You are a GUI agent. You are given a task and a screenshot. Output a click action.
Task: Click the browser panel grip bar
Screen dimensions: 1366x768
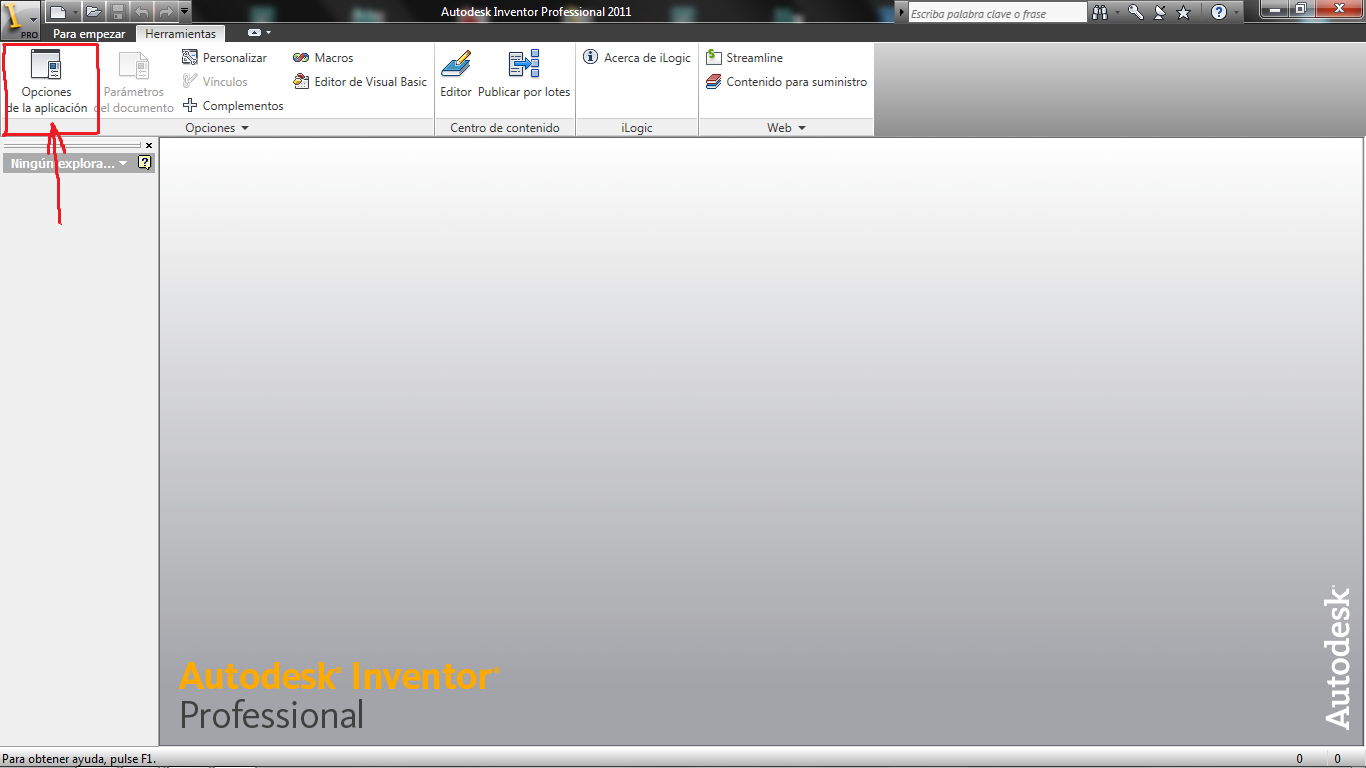coord(72,146)
